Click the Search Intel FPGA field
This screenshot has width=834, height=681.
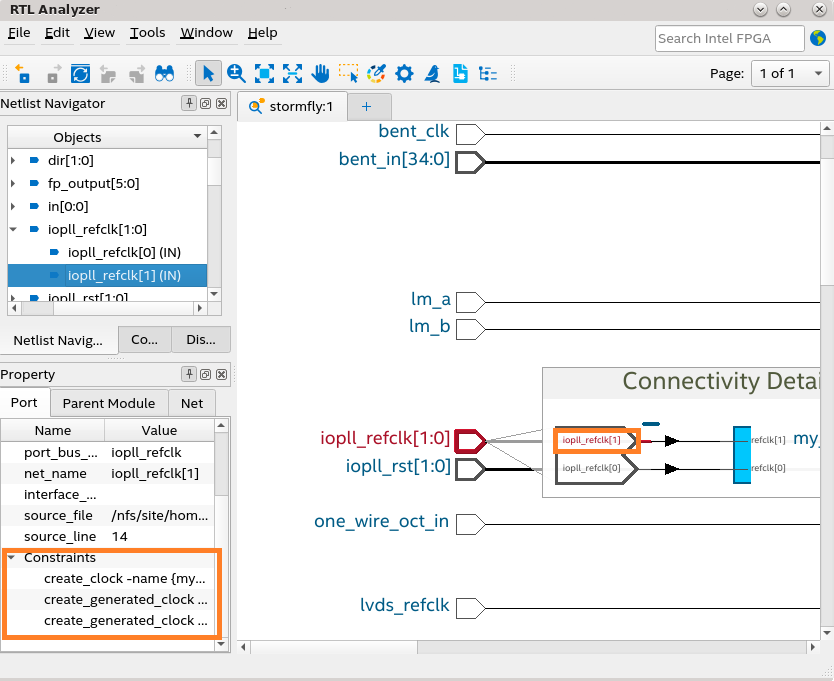(x=729, y=38)
